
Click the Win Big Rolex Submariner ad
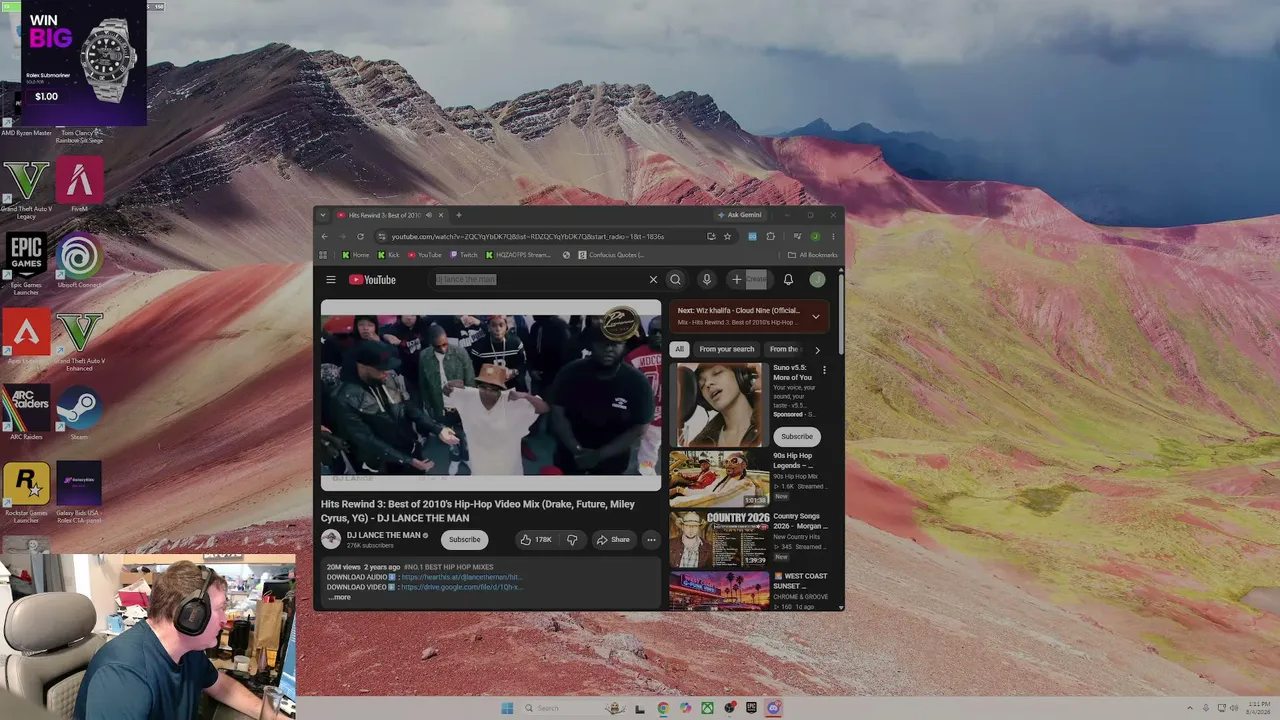(84, 62)
